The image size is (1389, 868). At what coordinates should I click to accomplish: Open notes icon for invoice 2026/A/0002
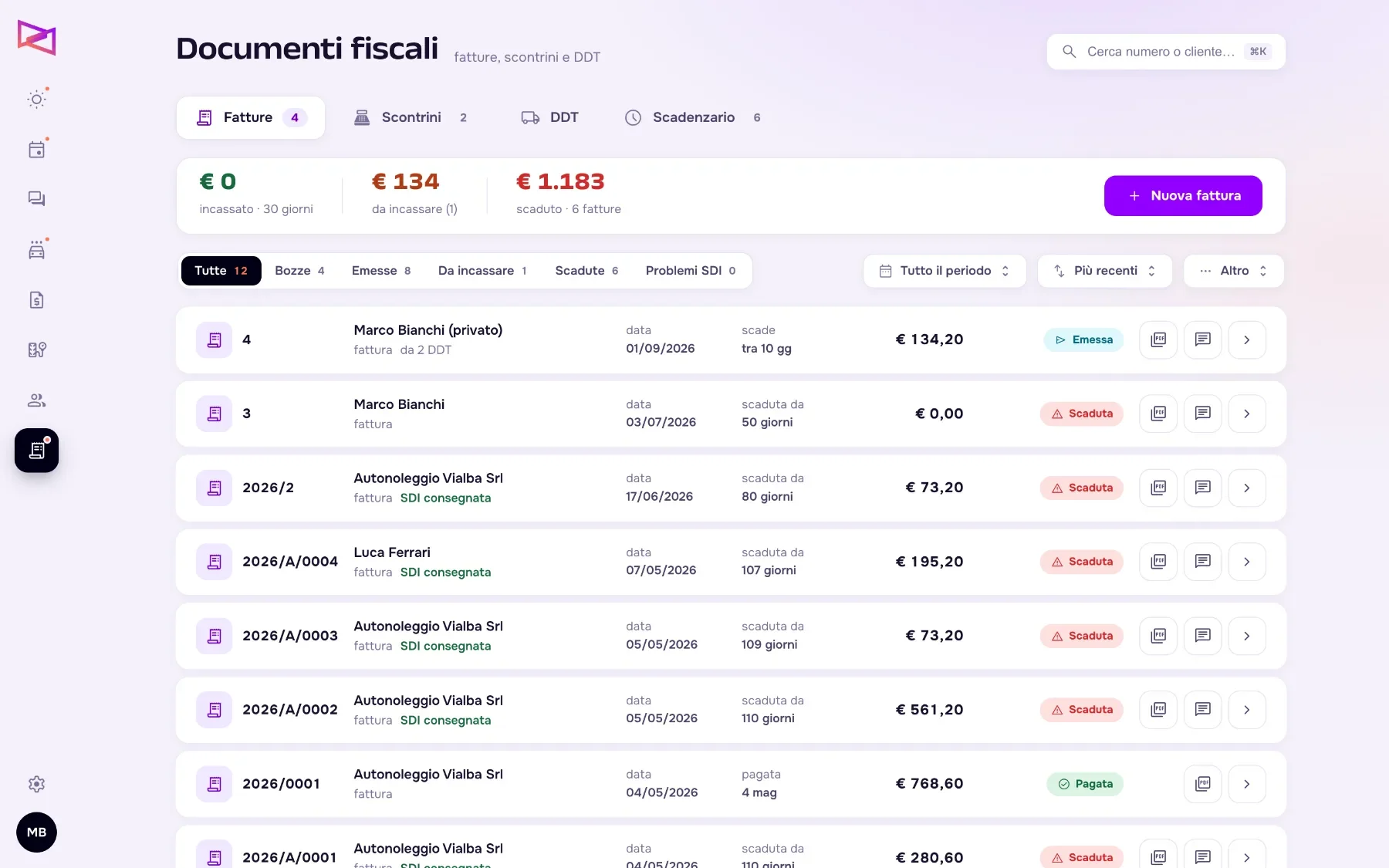click(1202, 711)
